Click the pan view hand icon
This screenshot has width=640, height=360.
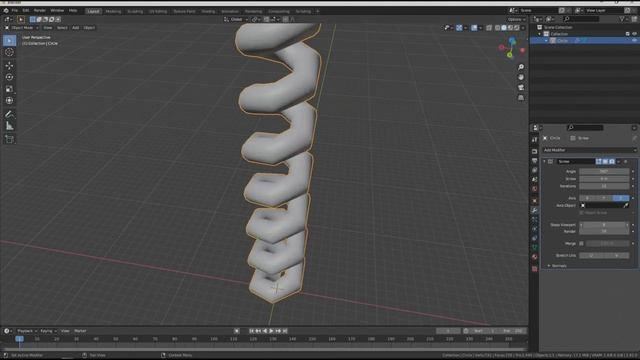[521, 77]
